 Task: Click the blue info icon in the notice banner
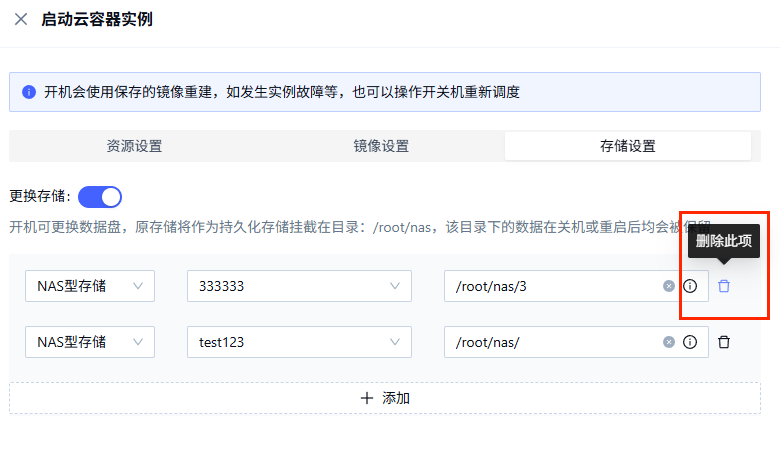[x=29, y=92]
